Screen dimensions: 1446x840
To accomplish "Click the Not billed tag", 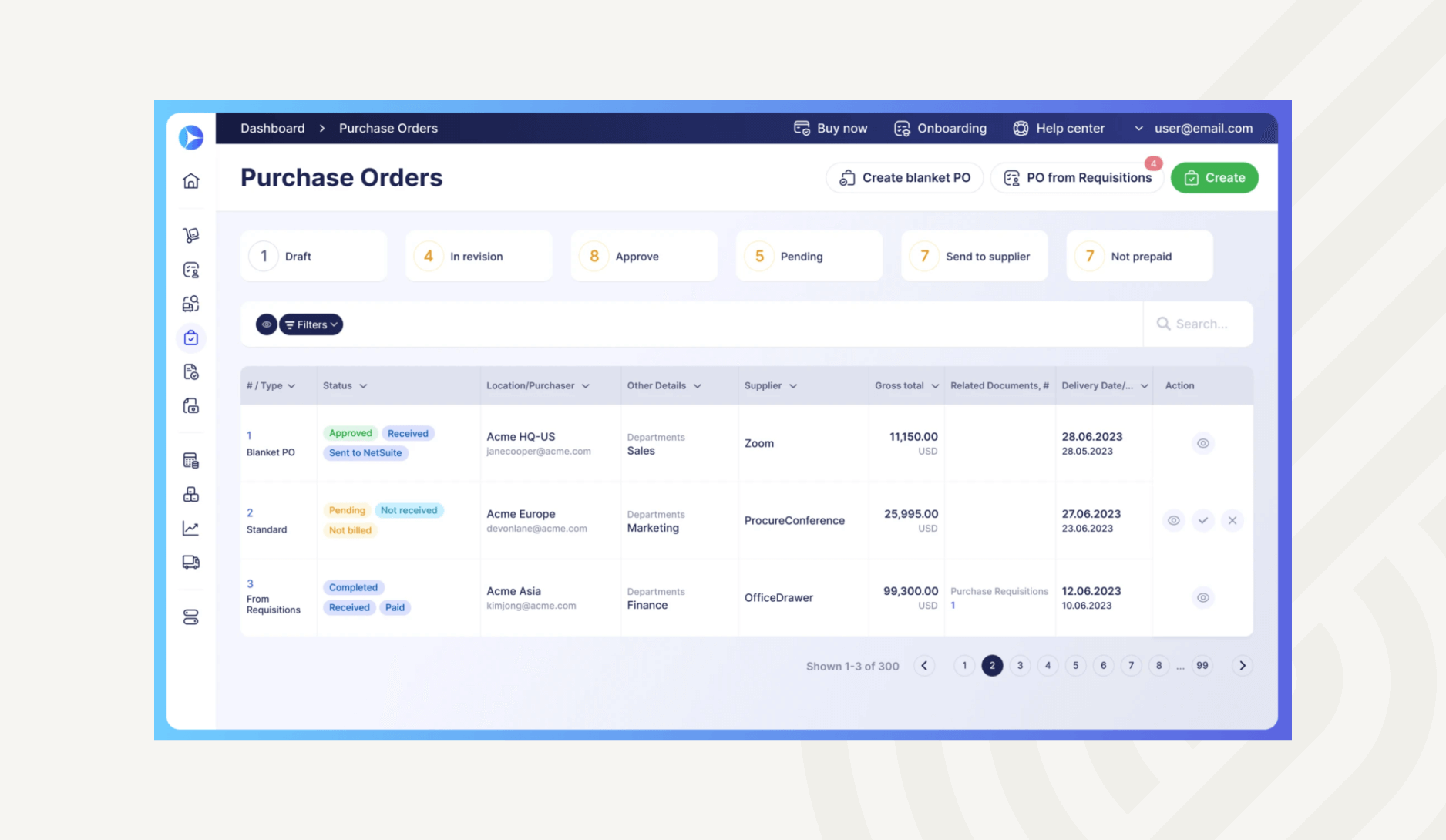I will coord(351,530).
